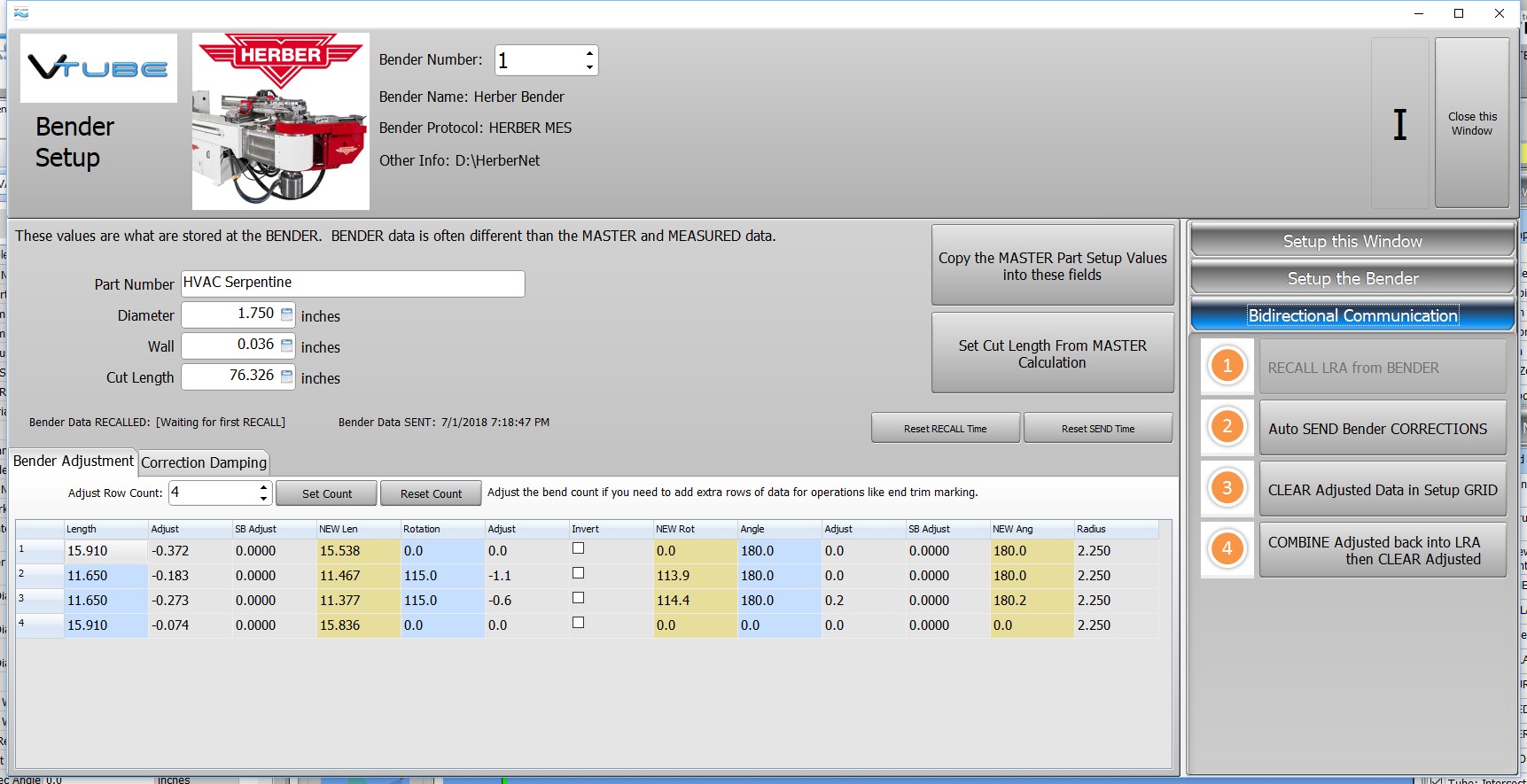Open calculator icon in Cut Length field

[286, 376]
